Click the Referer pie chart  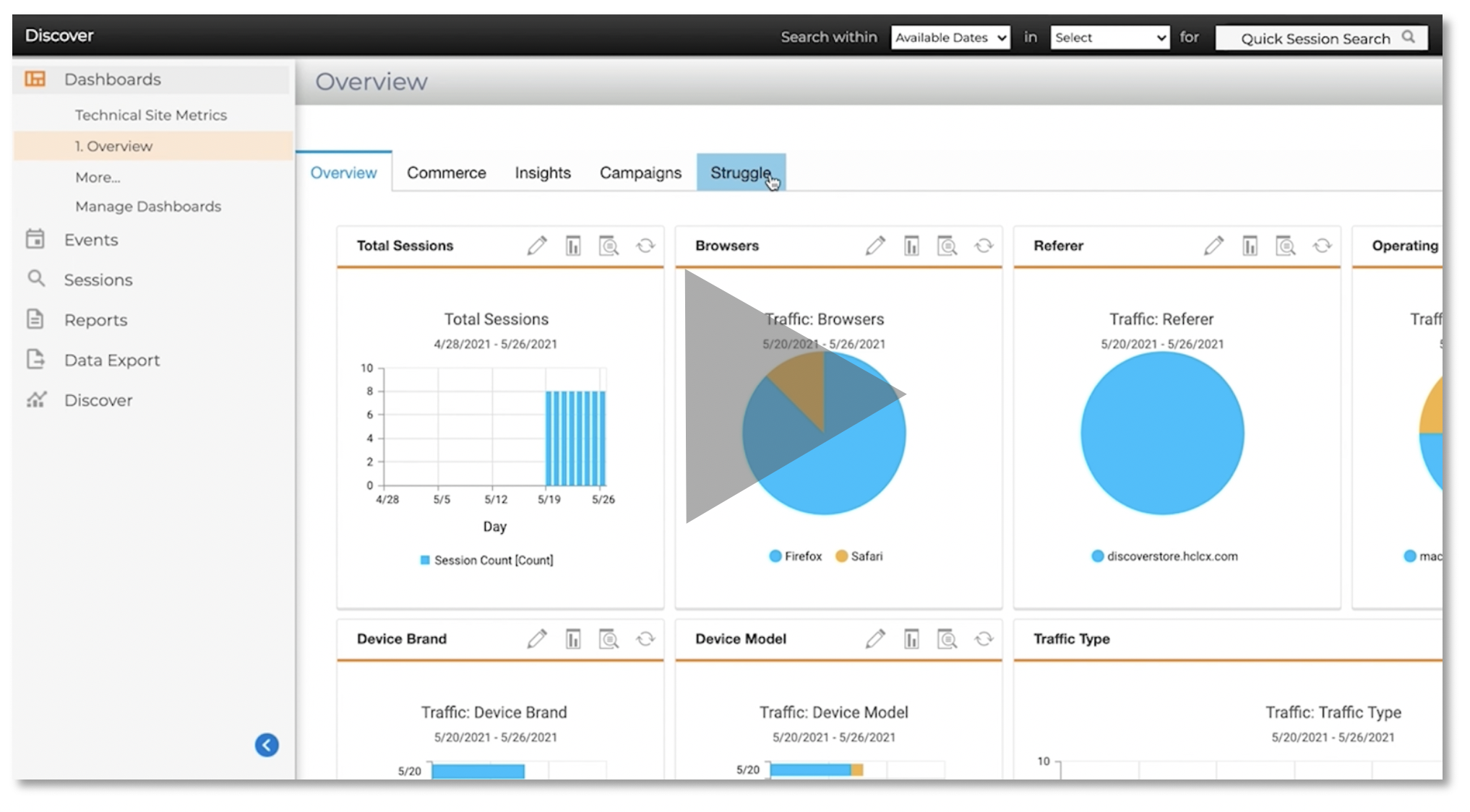coord(1162,433)
